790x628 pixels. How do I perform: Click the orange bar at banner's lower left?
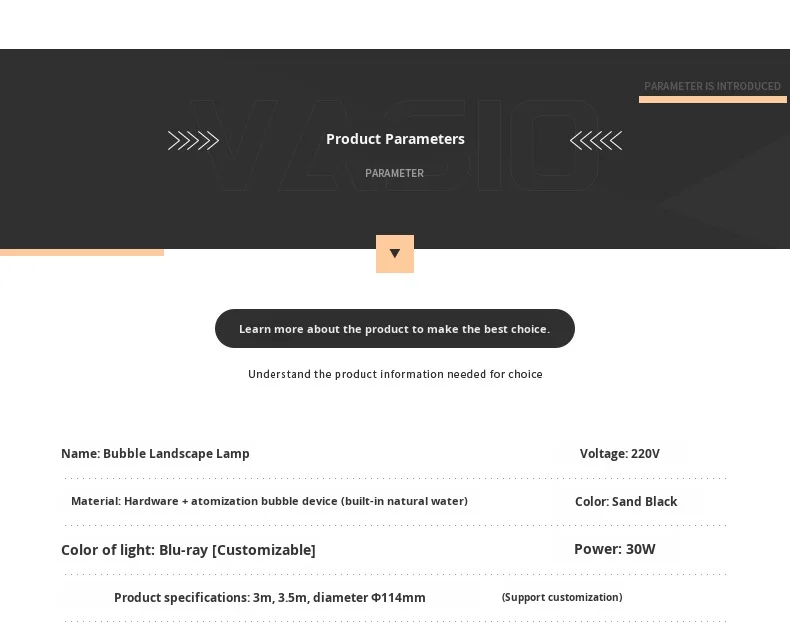point(81,252)
